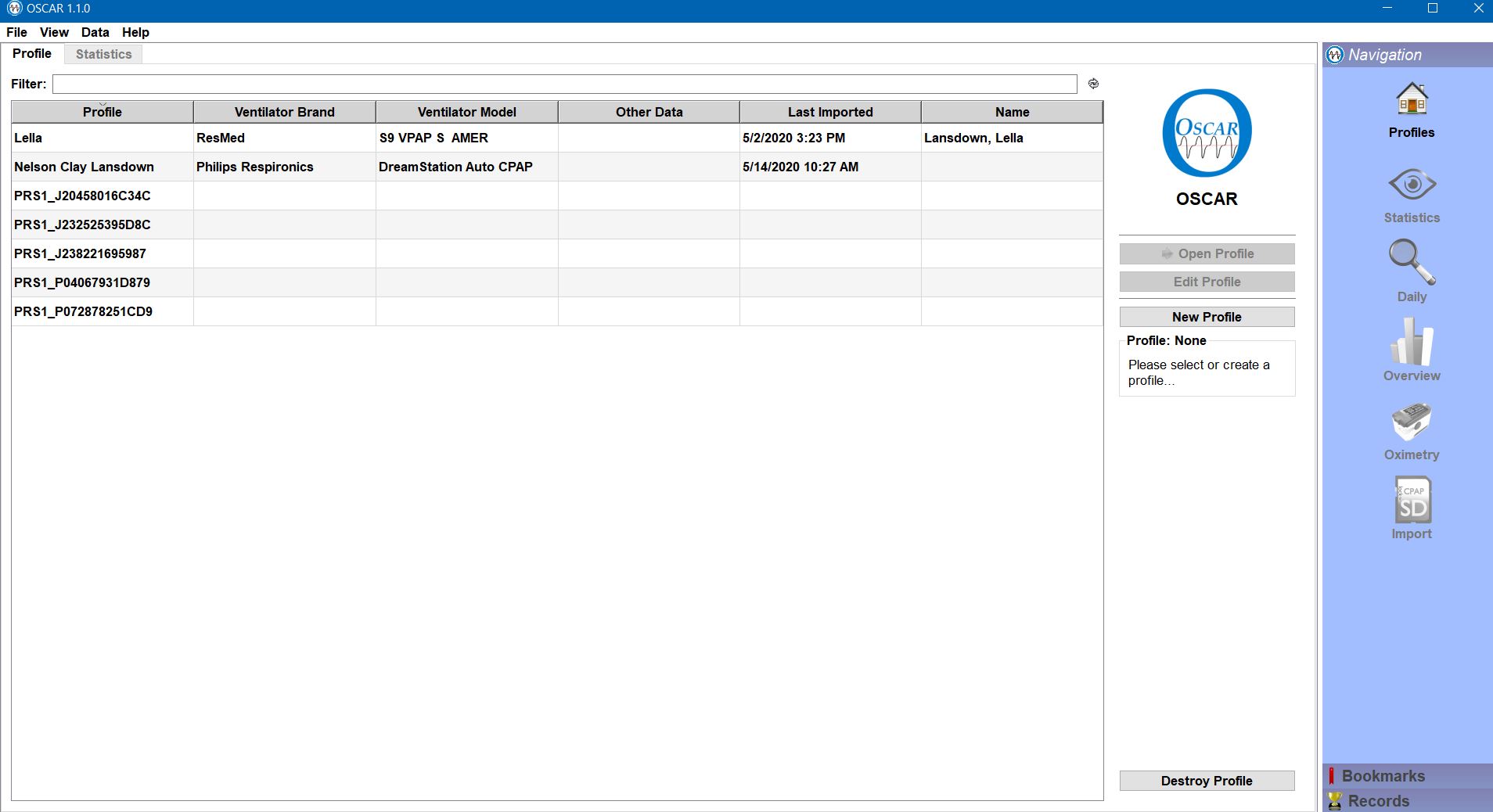Open the View menu
The width and height of the screenshot is (1493, 812).
coord(54,32)
